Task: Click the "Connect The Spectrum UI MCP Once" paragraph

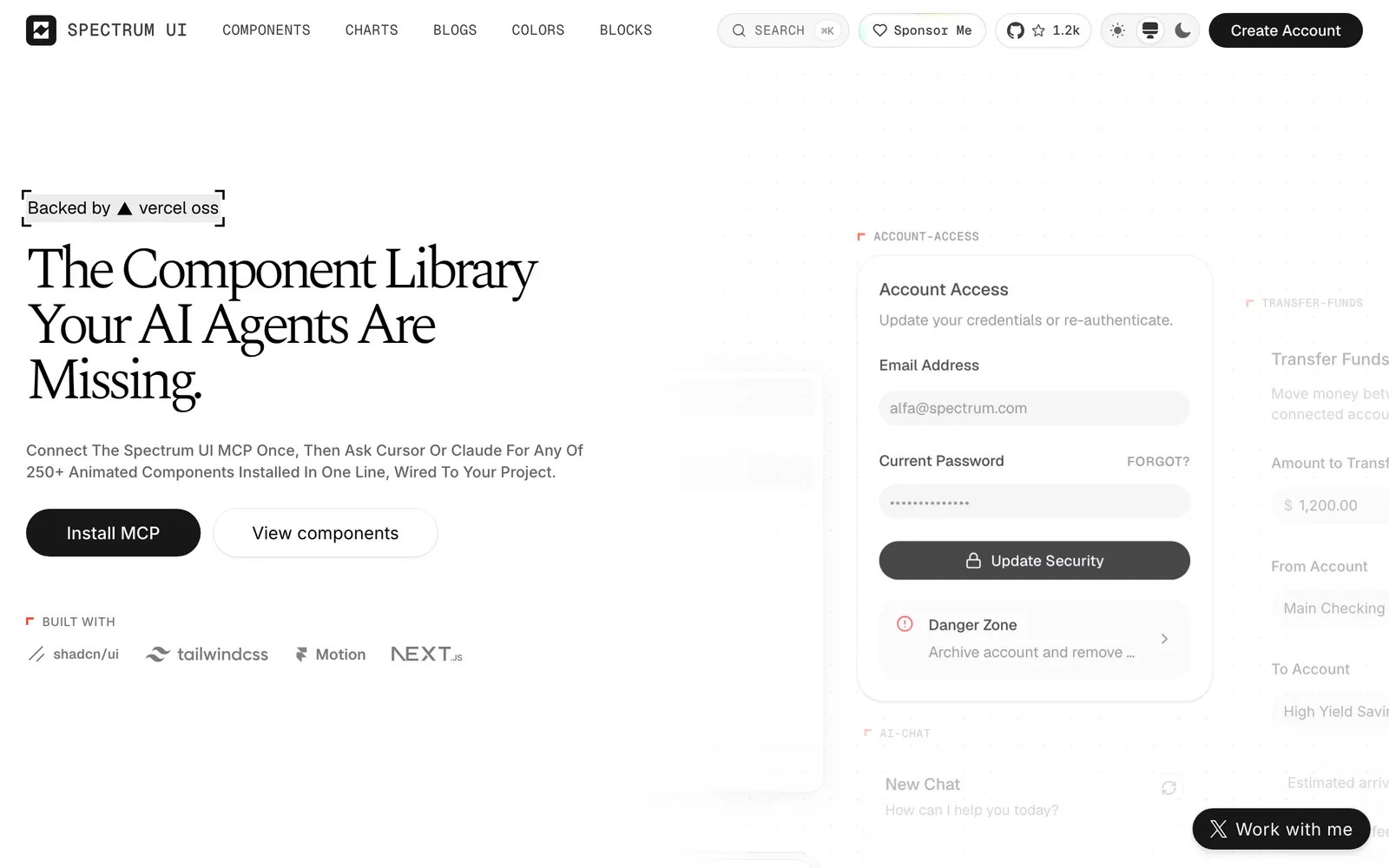Action: click(x=305, y=461)
